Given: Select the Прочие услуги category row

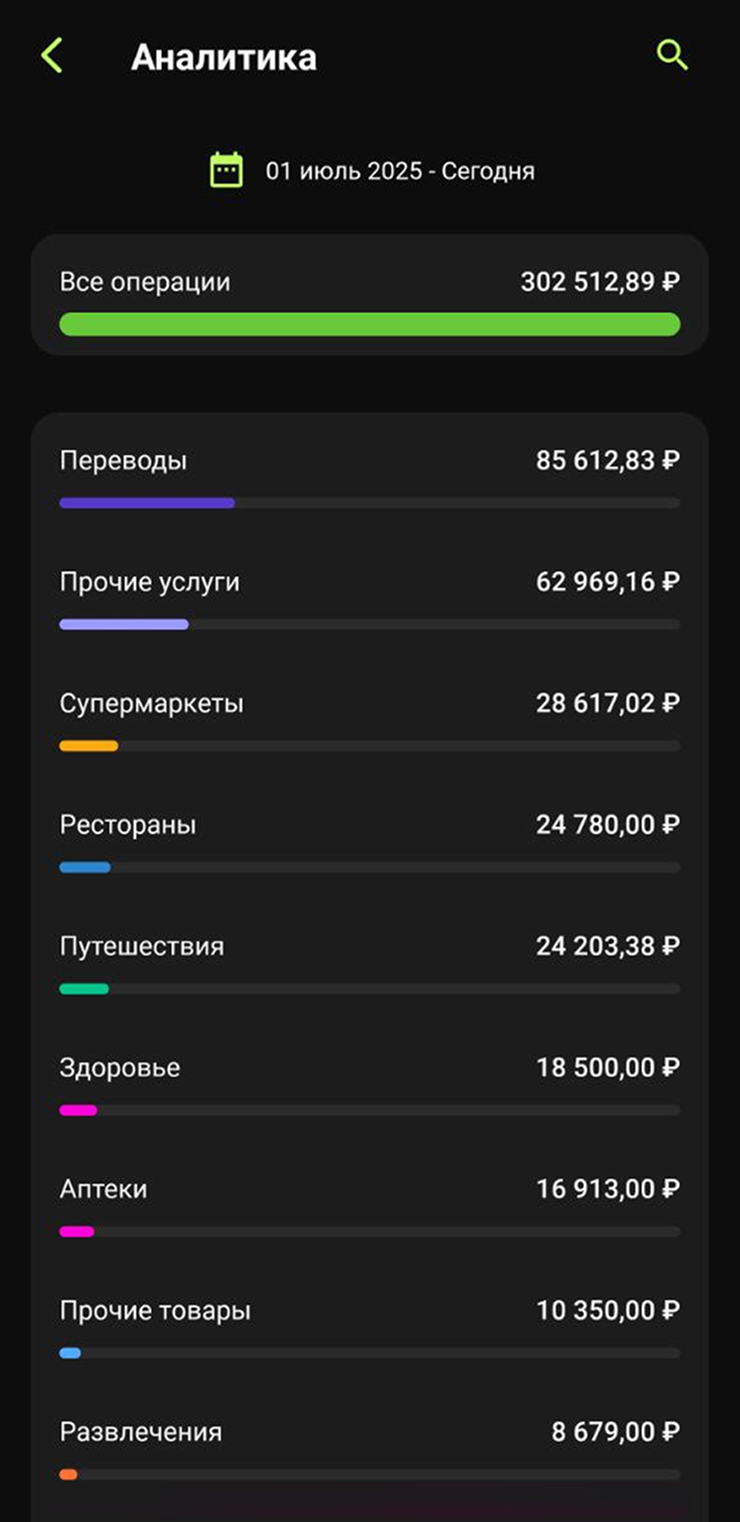Looking at the screenshot, I should tap(370, 598).
